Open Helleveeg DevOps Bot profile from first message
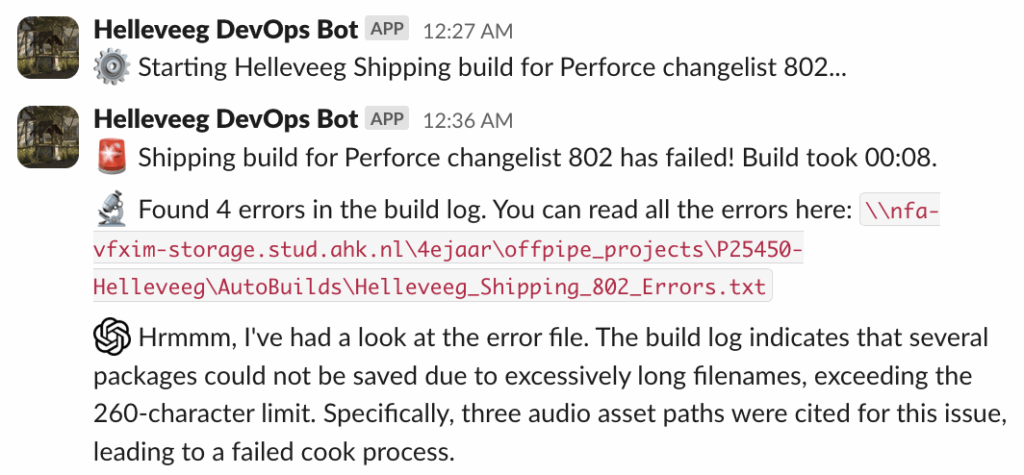This screenshot has height=475, width=1024. pos(225,30)
